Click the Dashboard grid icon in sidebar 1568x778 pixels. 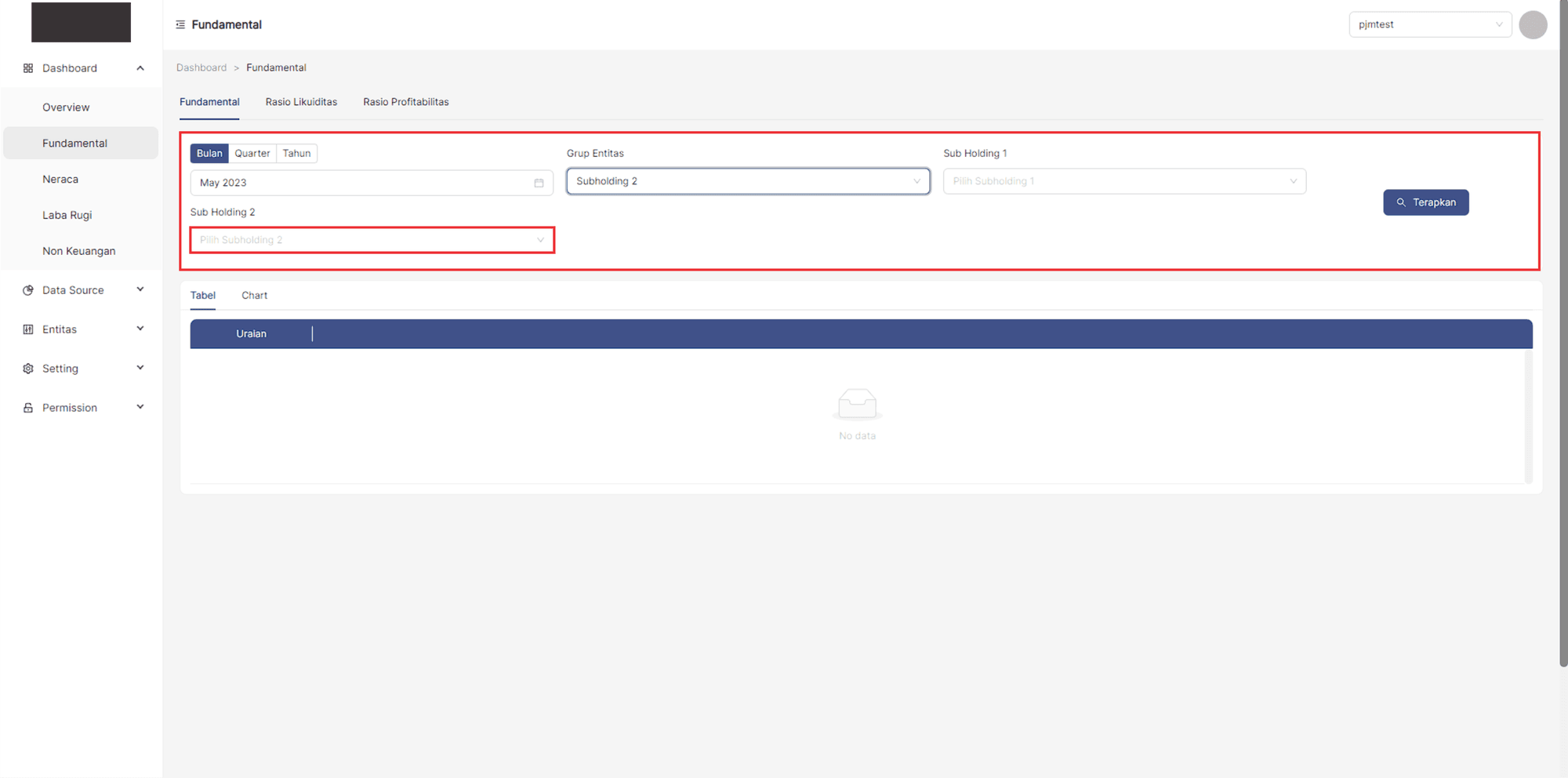[x=28, y=68]
